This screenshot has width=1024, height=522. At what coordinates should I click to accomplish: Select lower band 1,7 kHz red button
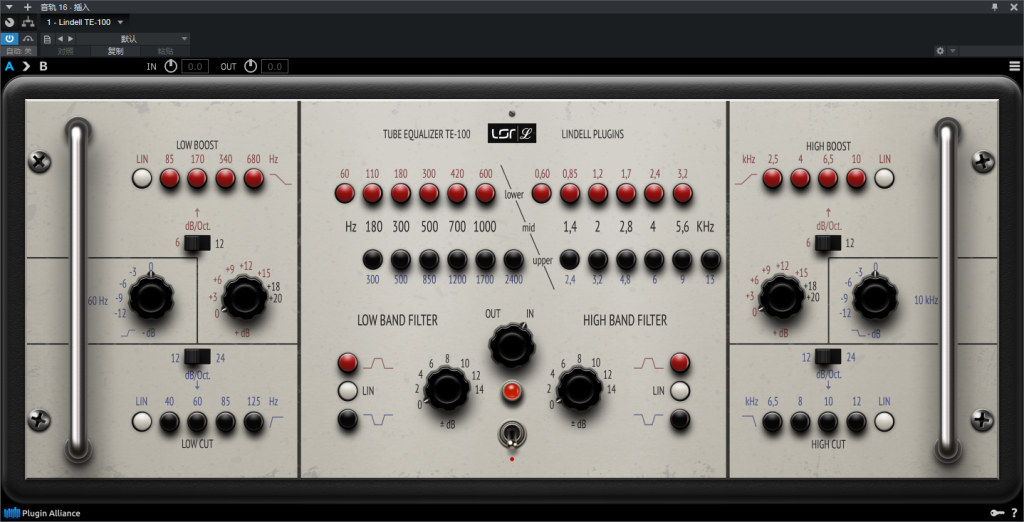pos(626,193)
